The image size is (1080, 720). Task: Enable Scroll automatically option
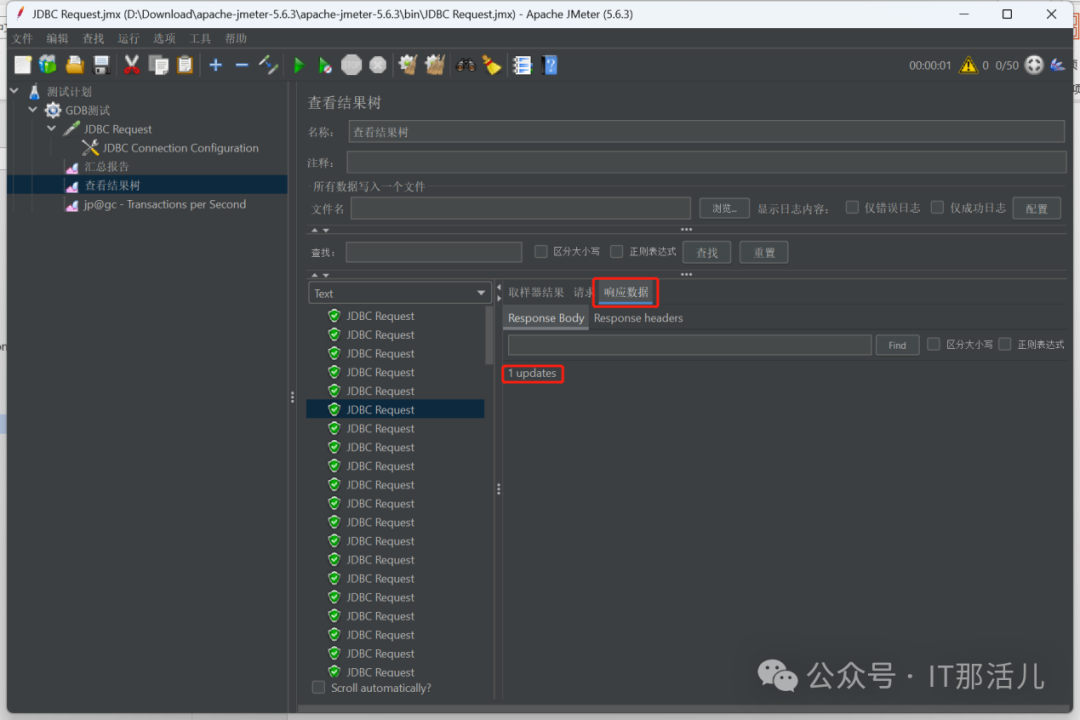tap(318, 688)
